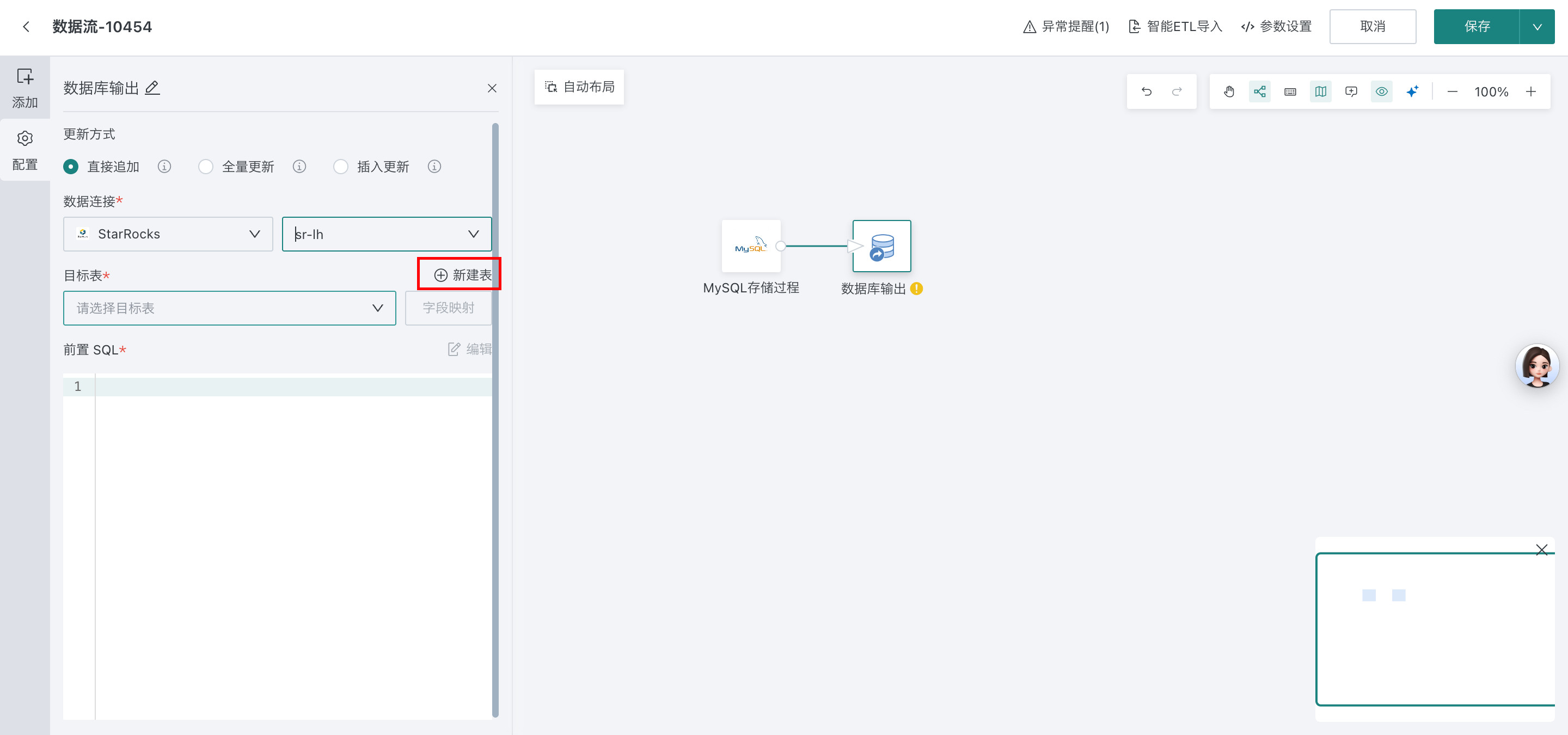The image size is (1568, 735).
Task: Select 全量更新 radio option
Action: coord(206,167)
